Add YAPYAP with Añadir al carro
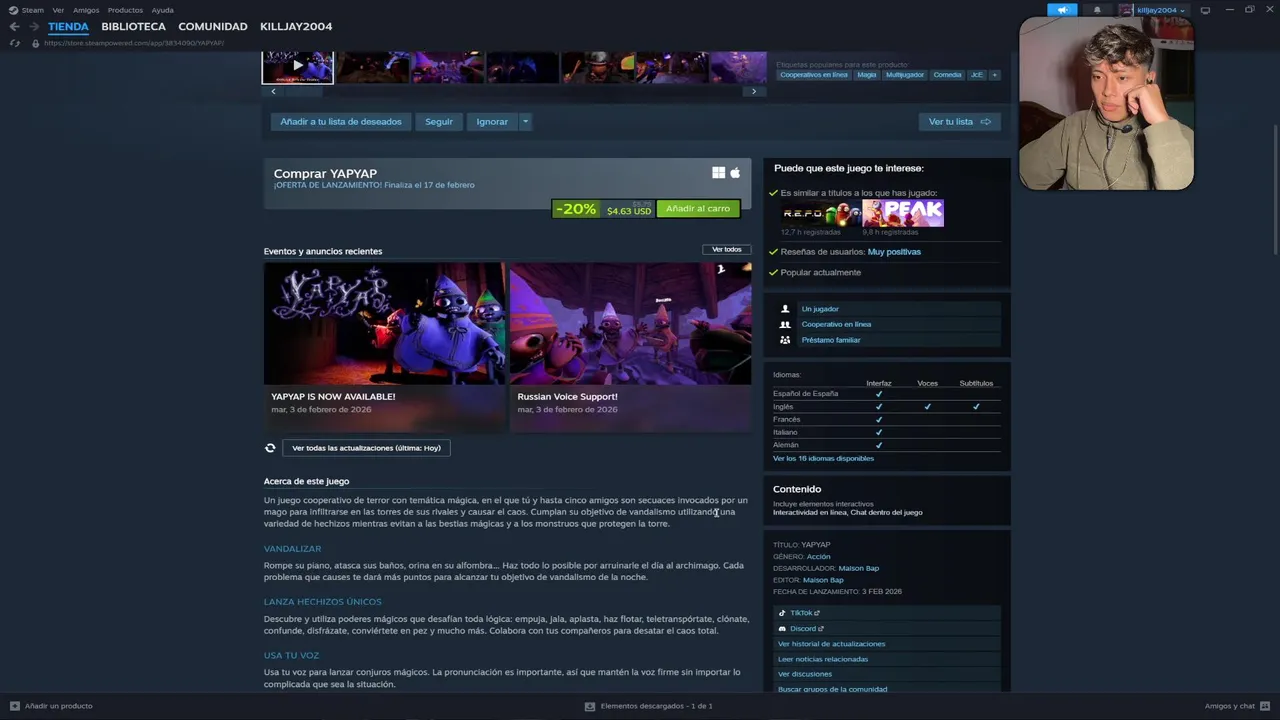This screenshot has width=1280, height=720. [698, 209]
